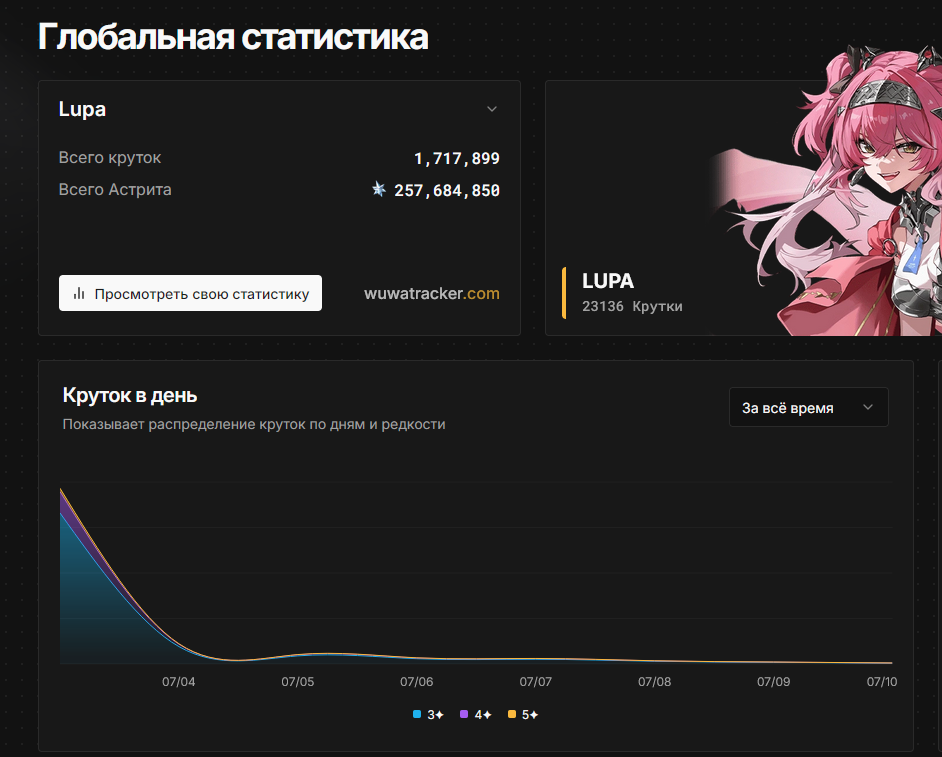The image size is (942, 757).
Task: Click the 07/04 date tick on chart axis
Action: [x=178, y=682]
